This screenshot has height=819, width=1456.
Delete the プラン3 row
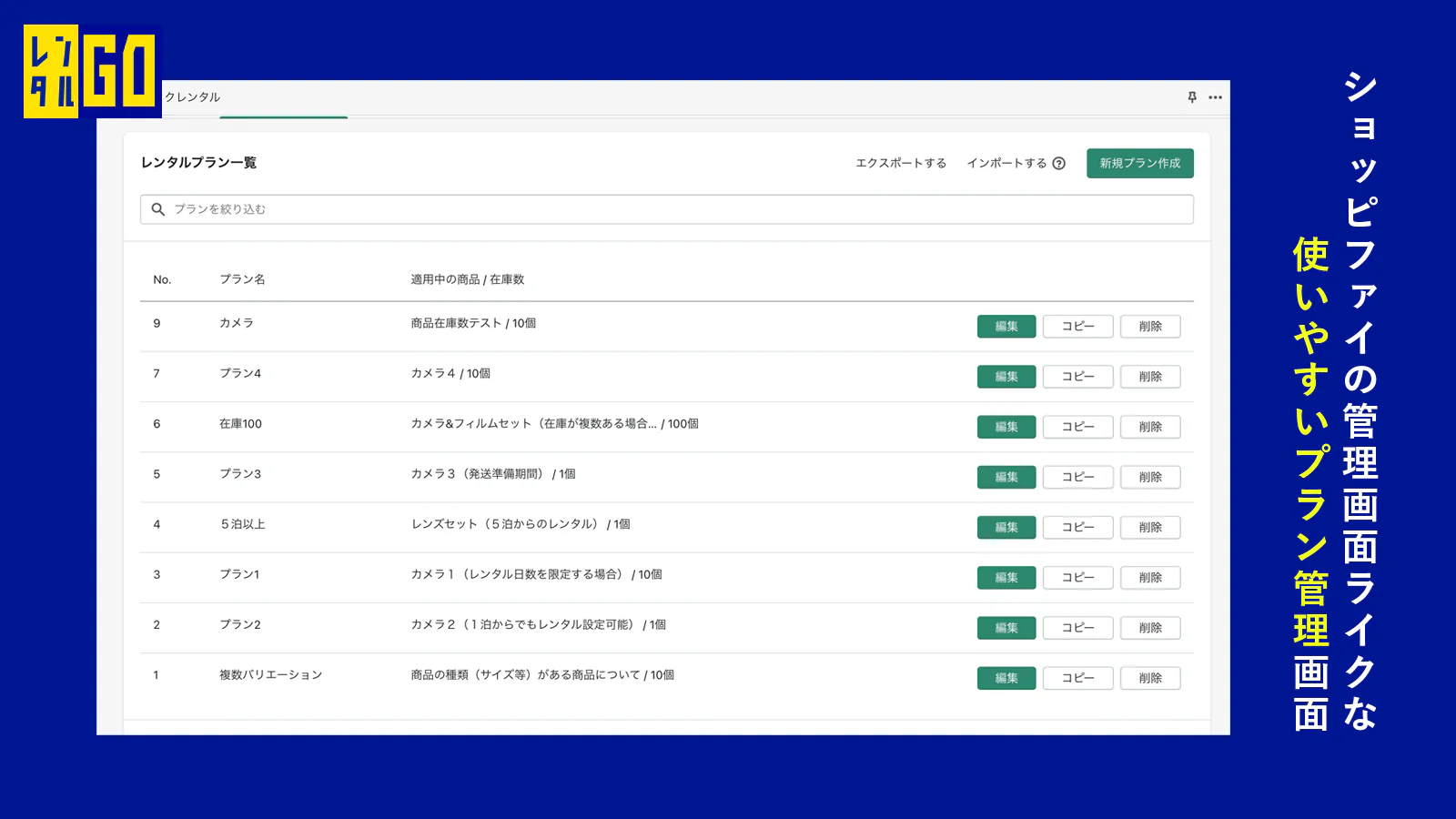coord(1150,477)
